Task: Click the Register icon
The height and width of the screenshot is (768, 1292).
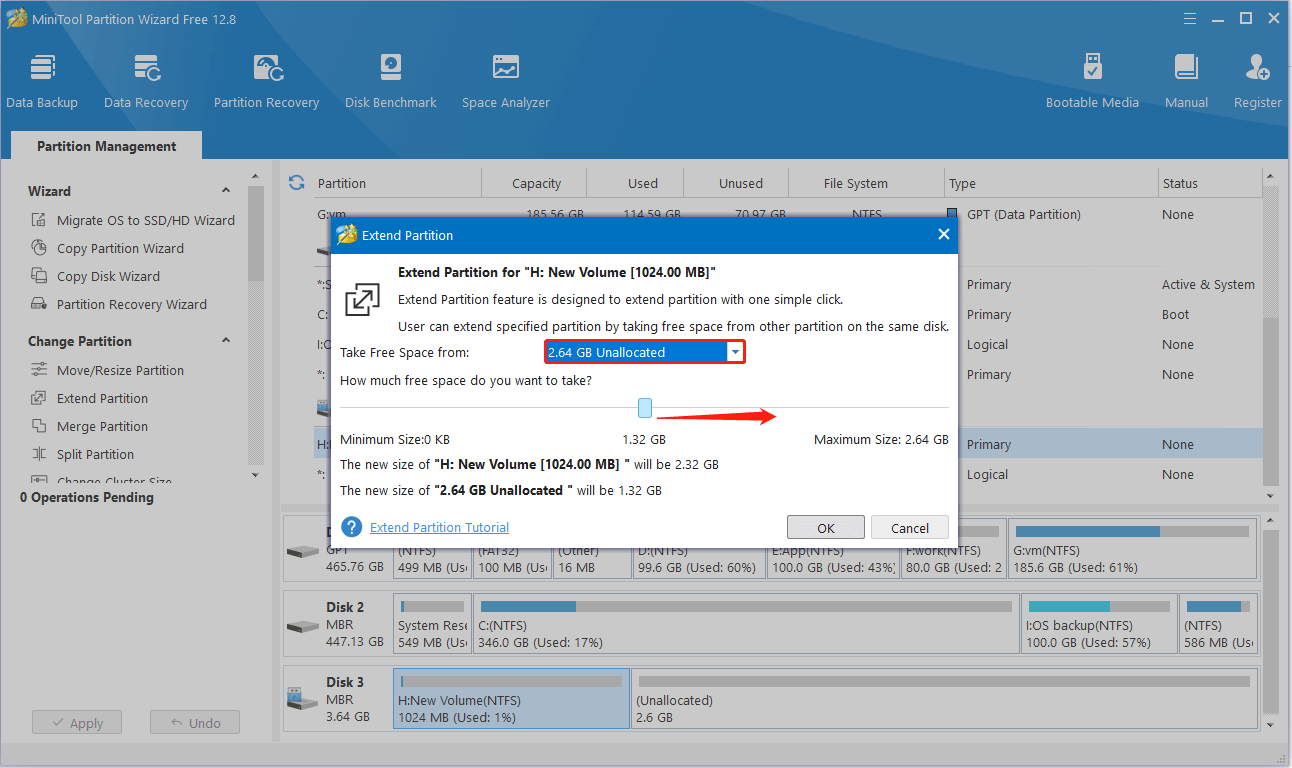Action: pos(1257,68)
